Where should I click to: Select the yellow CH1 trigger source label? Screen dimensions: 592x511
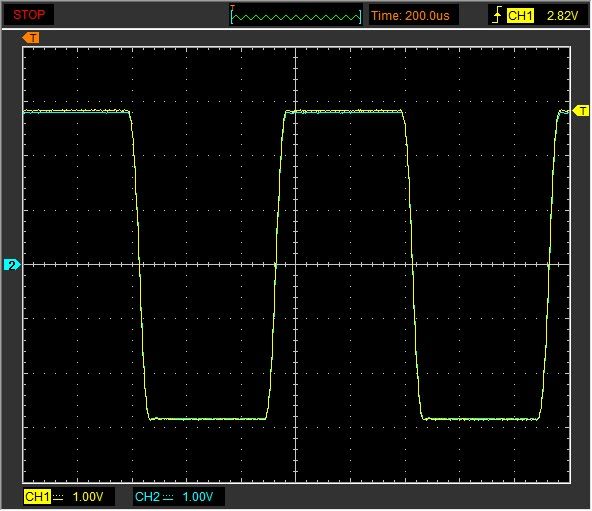[520, 16]
